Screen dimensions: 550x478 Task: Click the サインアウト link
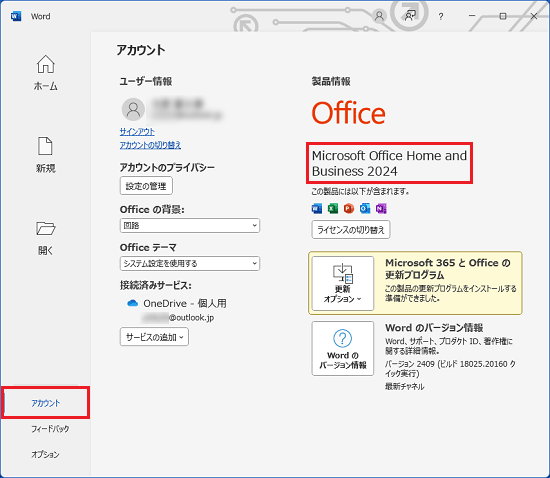137,132
